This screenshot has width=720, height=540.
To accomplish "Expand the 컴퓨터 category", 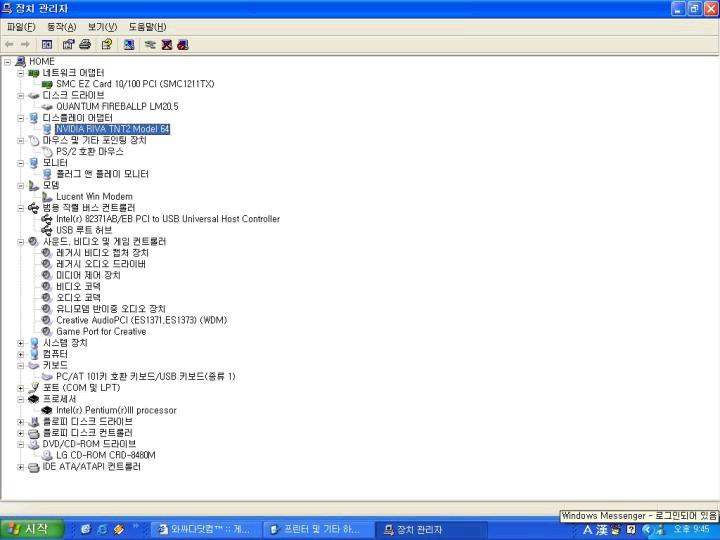I will pos(21,354).
